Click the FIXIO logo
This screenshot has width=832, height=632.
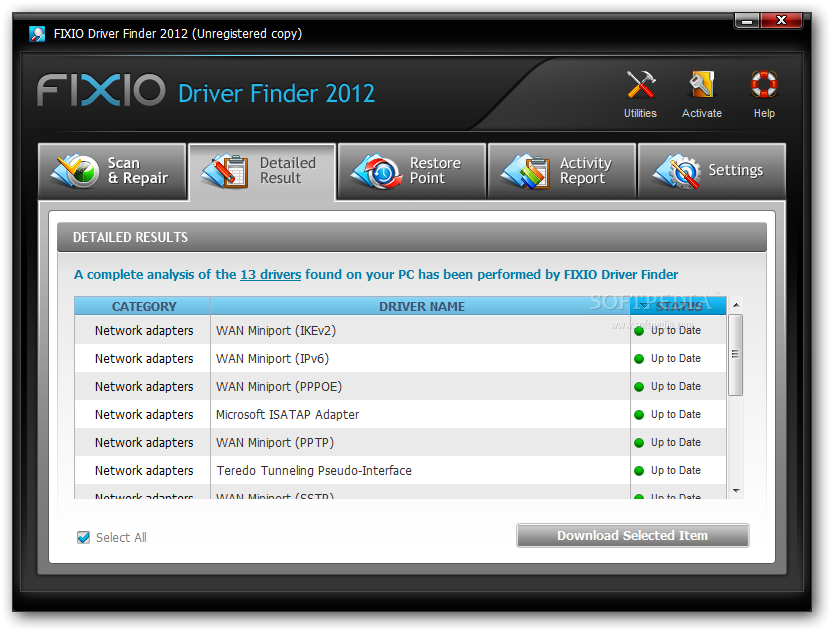coord(101,90)
